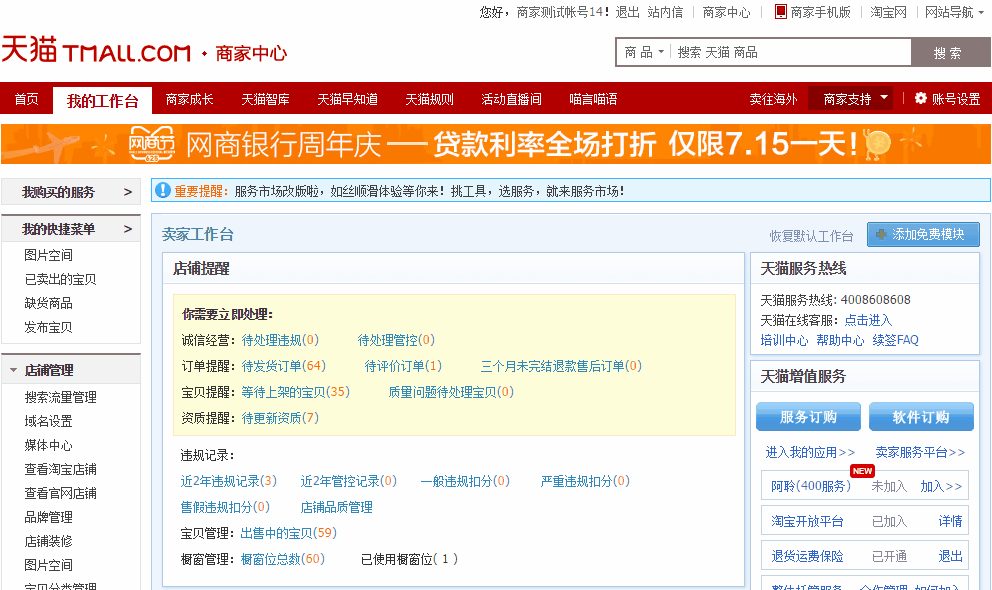Image resolution: width=992 pixels, height=590 pixels.
Task: Open the 天猫智库 tab
Action: coord(265,99)
